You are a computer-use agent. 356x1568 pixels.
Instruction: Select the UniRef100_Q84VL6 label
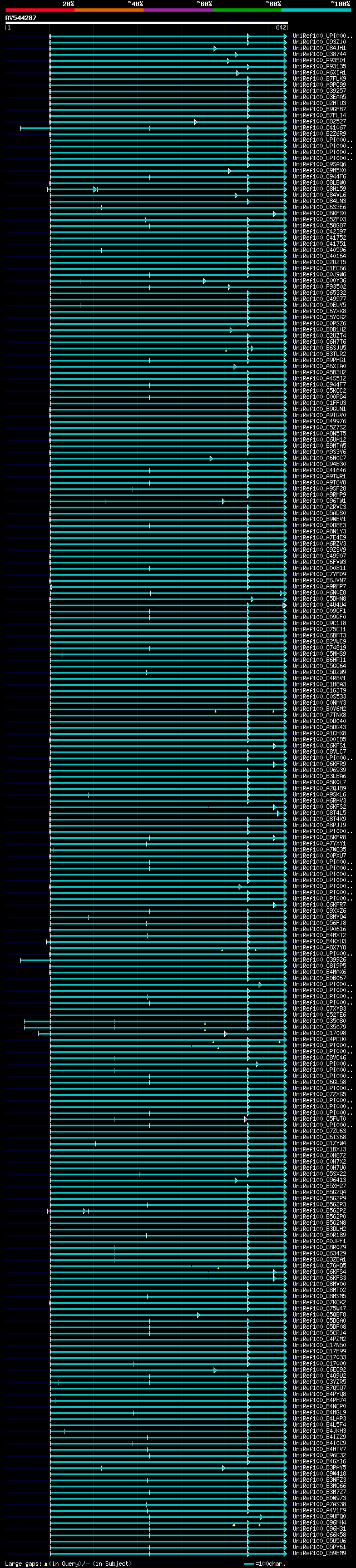(x=319, y=195)
